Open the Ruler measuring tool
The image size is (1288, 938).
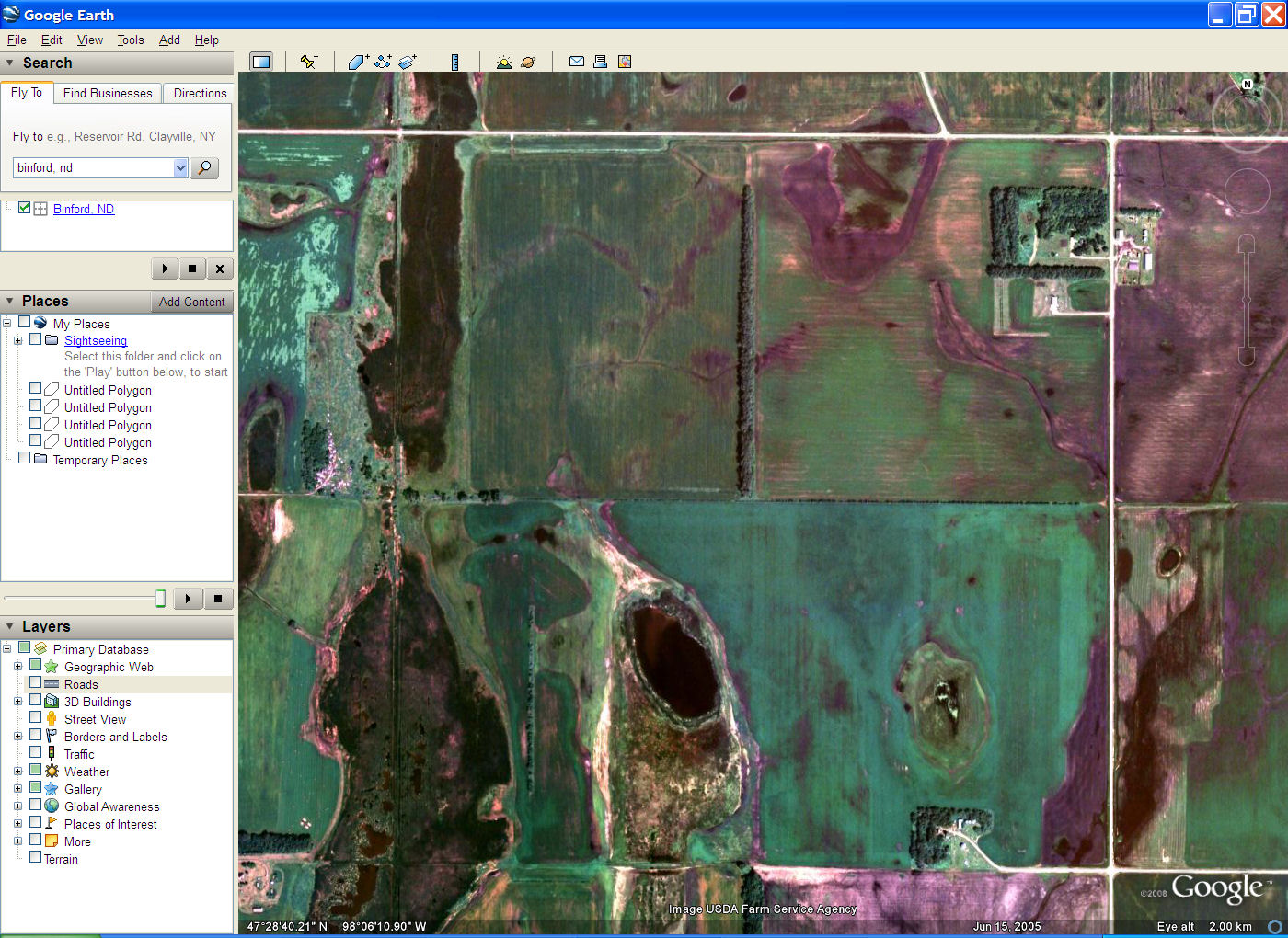pos(454,62)
